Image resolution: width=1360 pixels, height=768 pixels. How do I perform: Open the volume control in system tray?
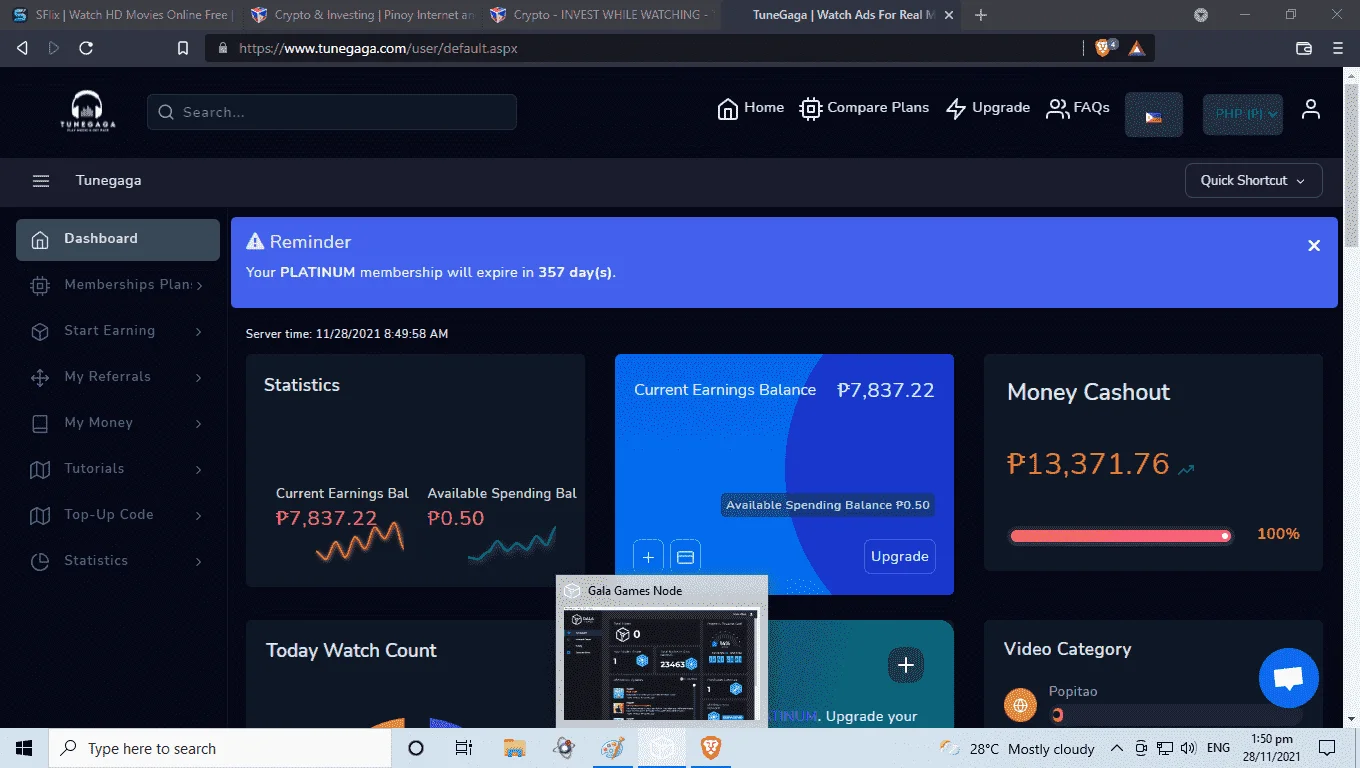coord(1188,748)
